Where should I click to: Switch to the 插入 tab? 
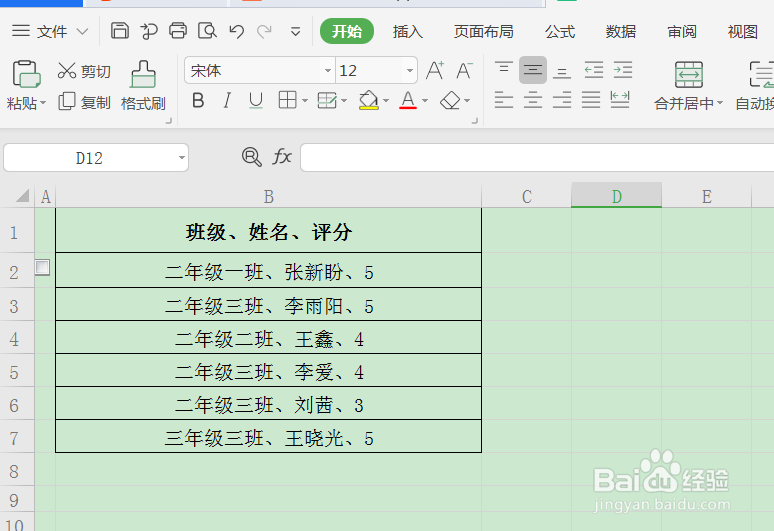pyautogui.click(x=408, y=32)
